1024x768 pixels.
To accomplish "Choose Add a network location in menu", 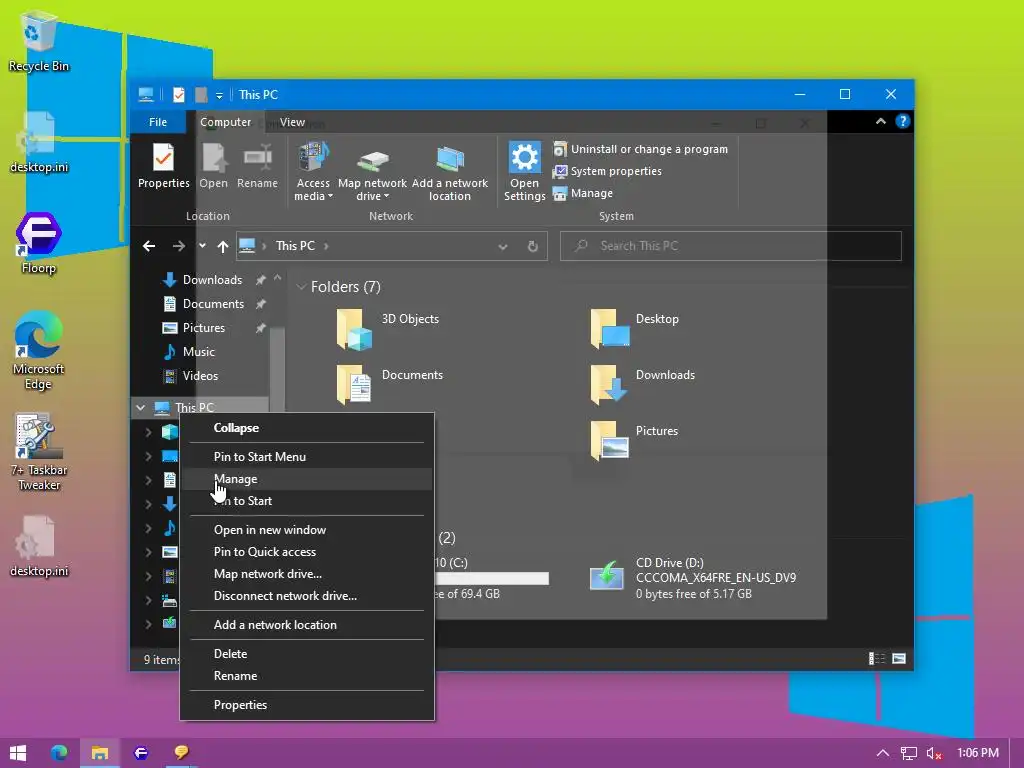I will (307, 625).
